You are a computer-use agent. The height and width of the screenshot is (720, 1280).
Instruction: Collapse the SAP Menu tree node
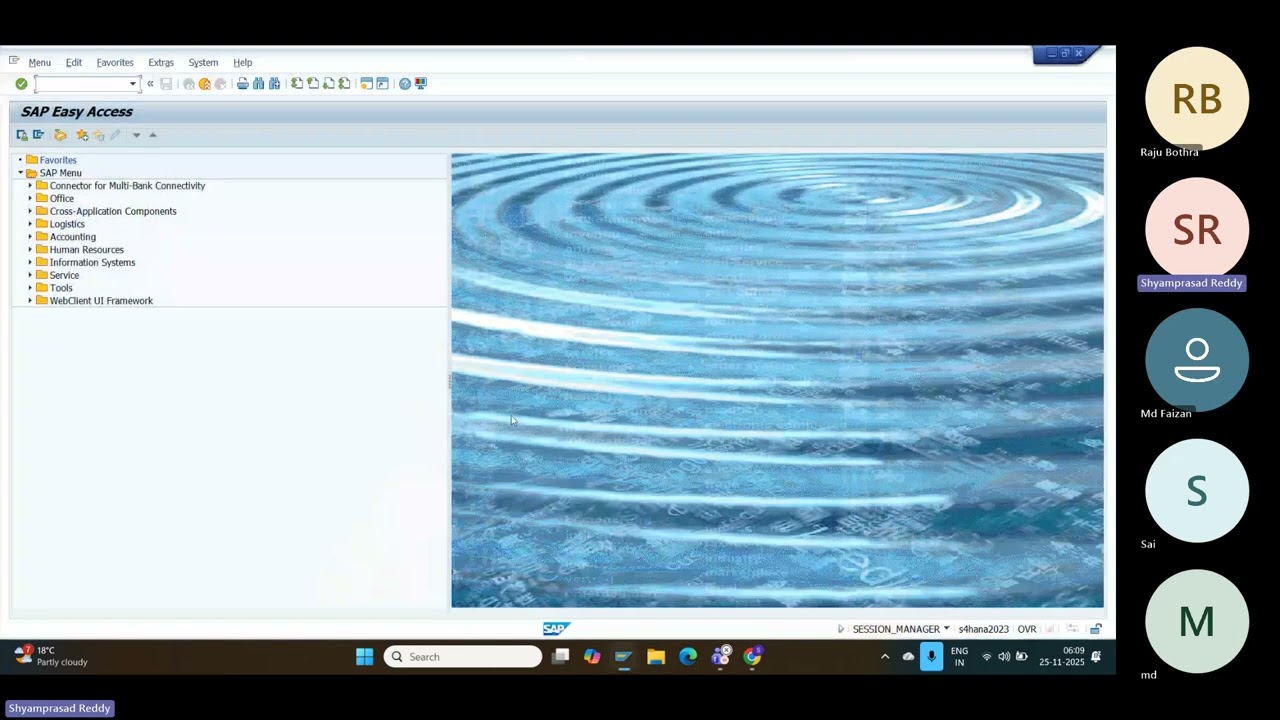pyautogui.click(x=20, y=173)
